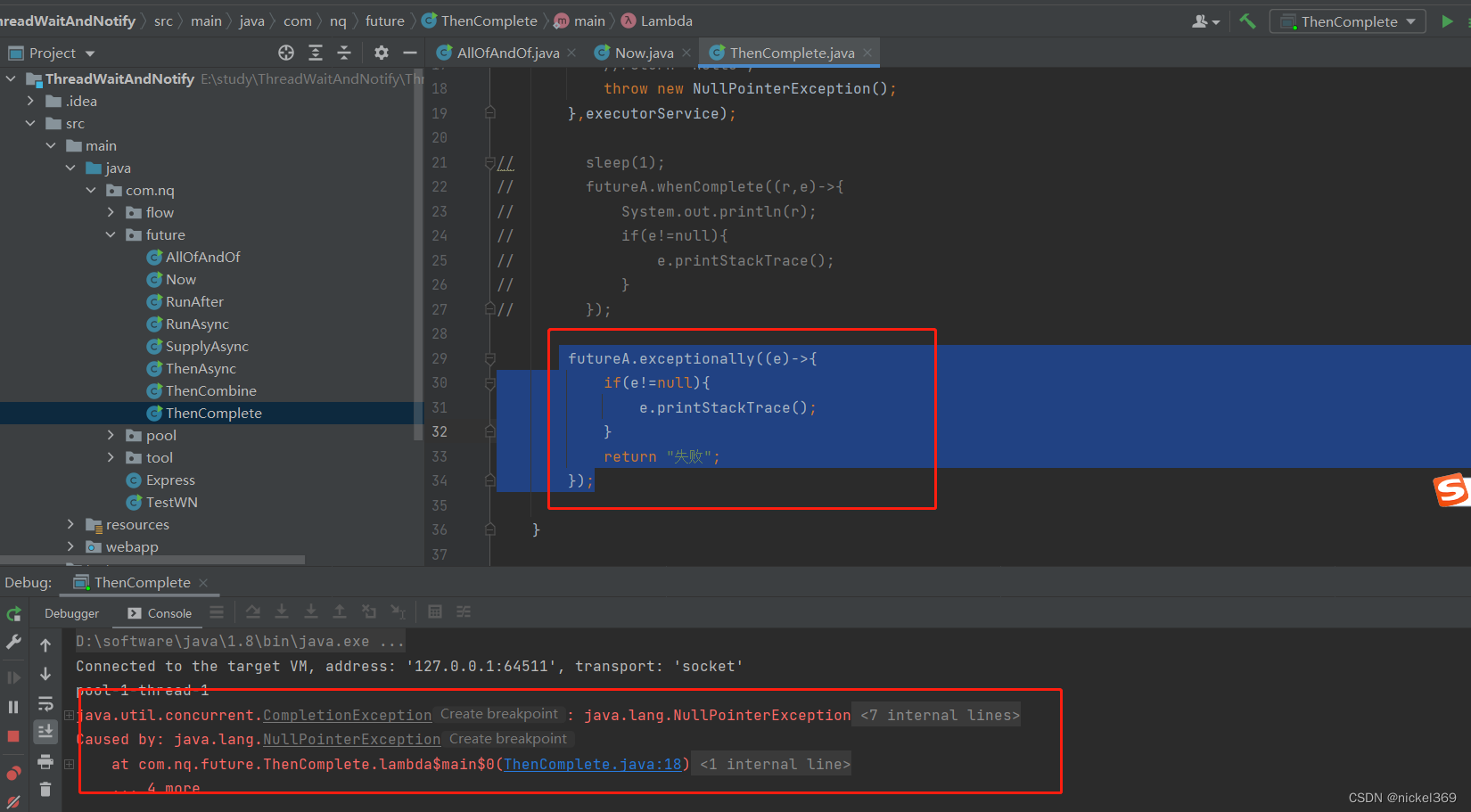Click the Step Out icon
This screenshot has height=812, width=1471.
click(x=340, y=612)
